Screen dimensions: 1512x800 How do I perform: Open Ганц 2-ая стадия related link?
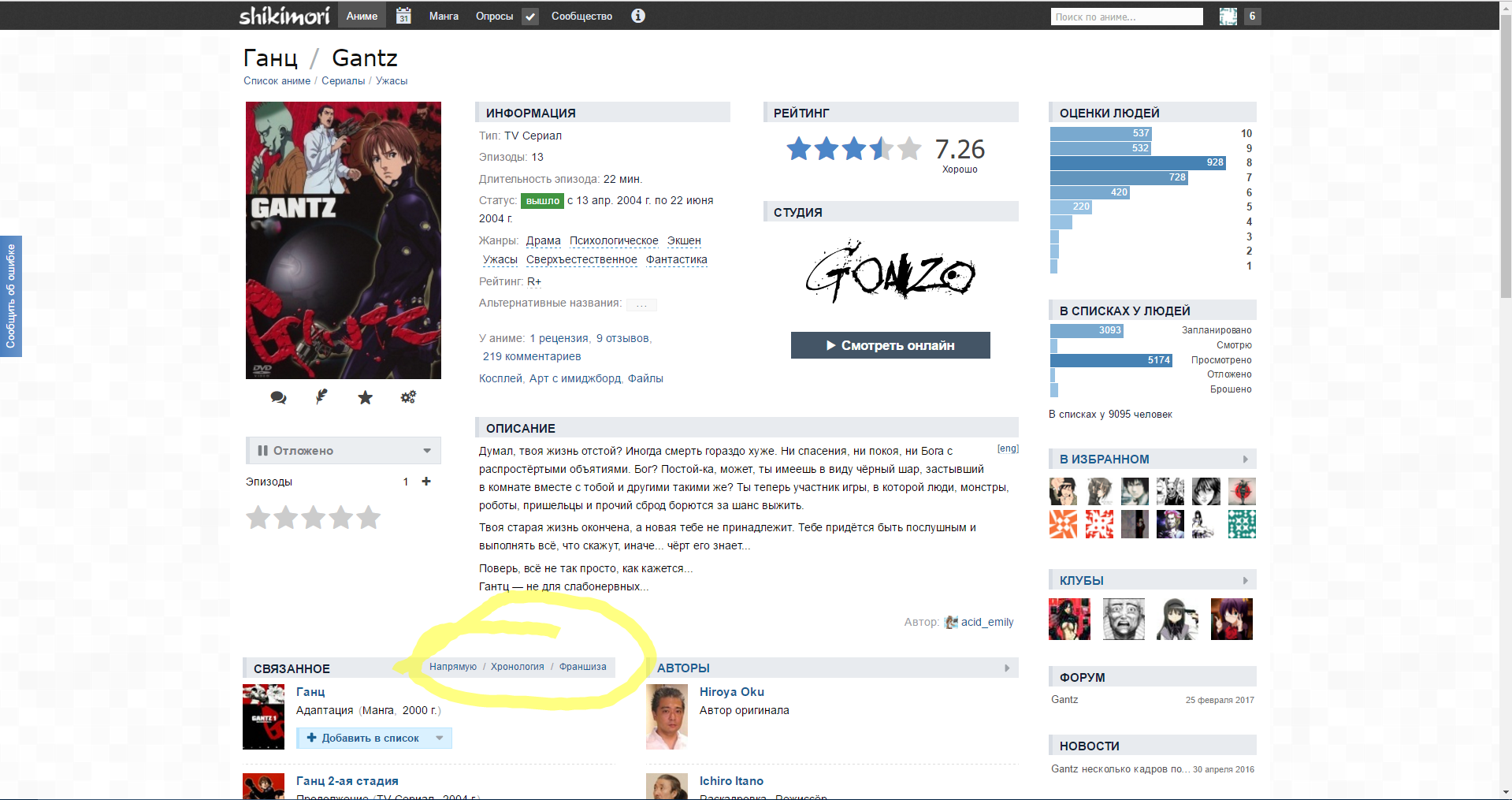347,781
